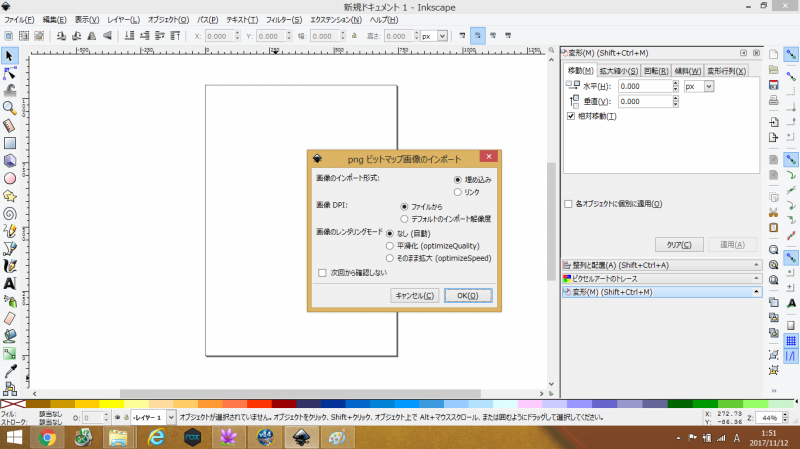Select the Connector tool

9,389
